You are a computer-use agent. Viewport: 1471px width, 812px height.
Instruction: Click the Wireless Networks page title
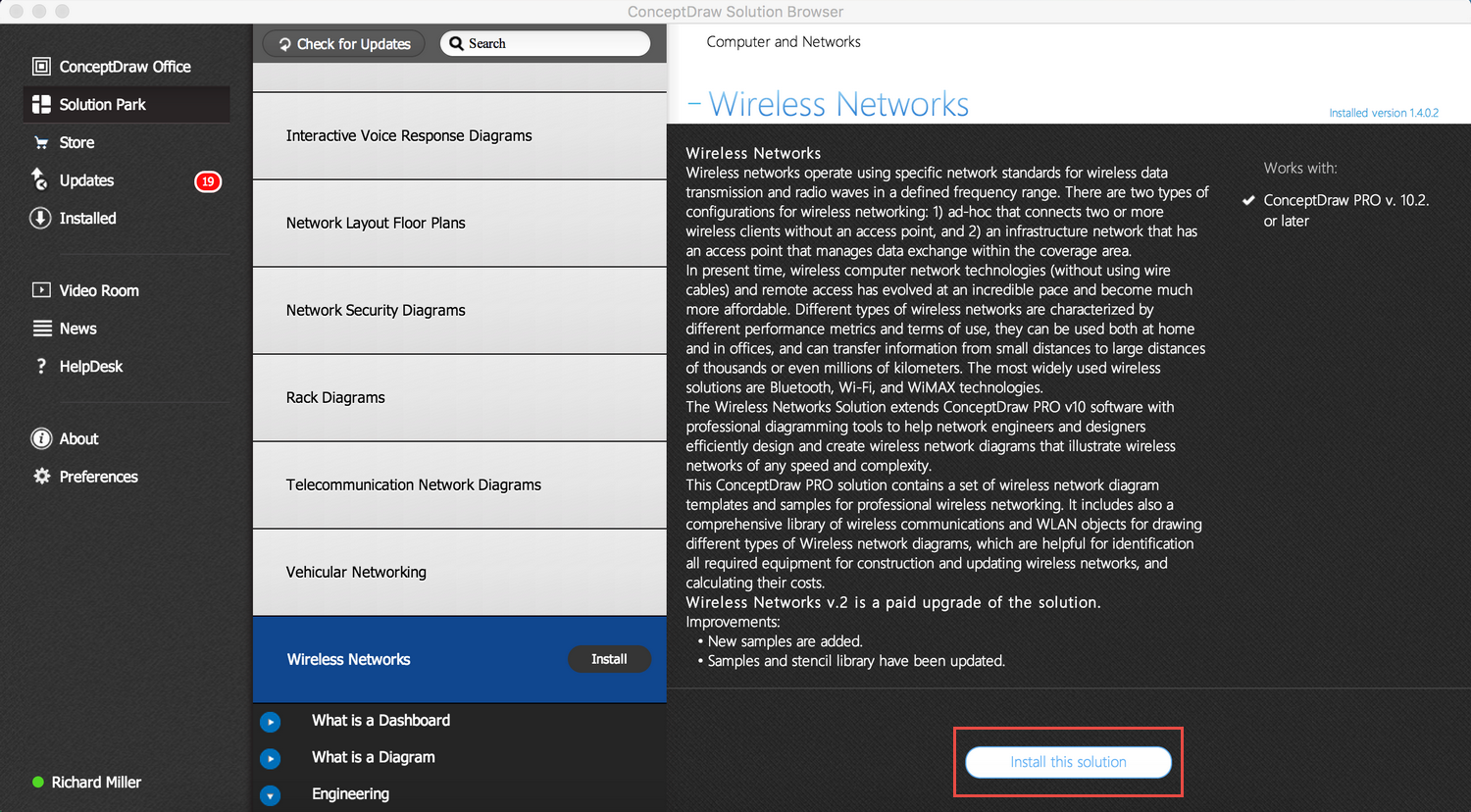tap(838, 104)
